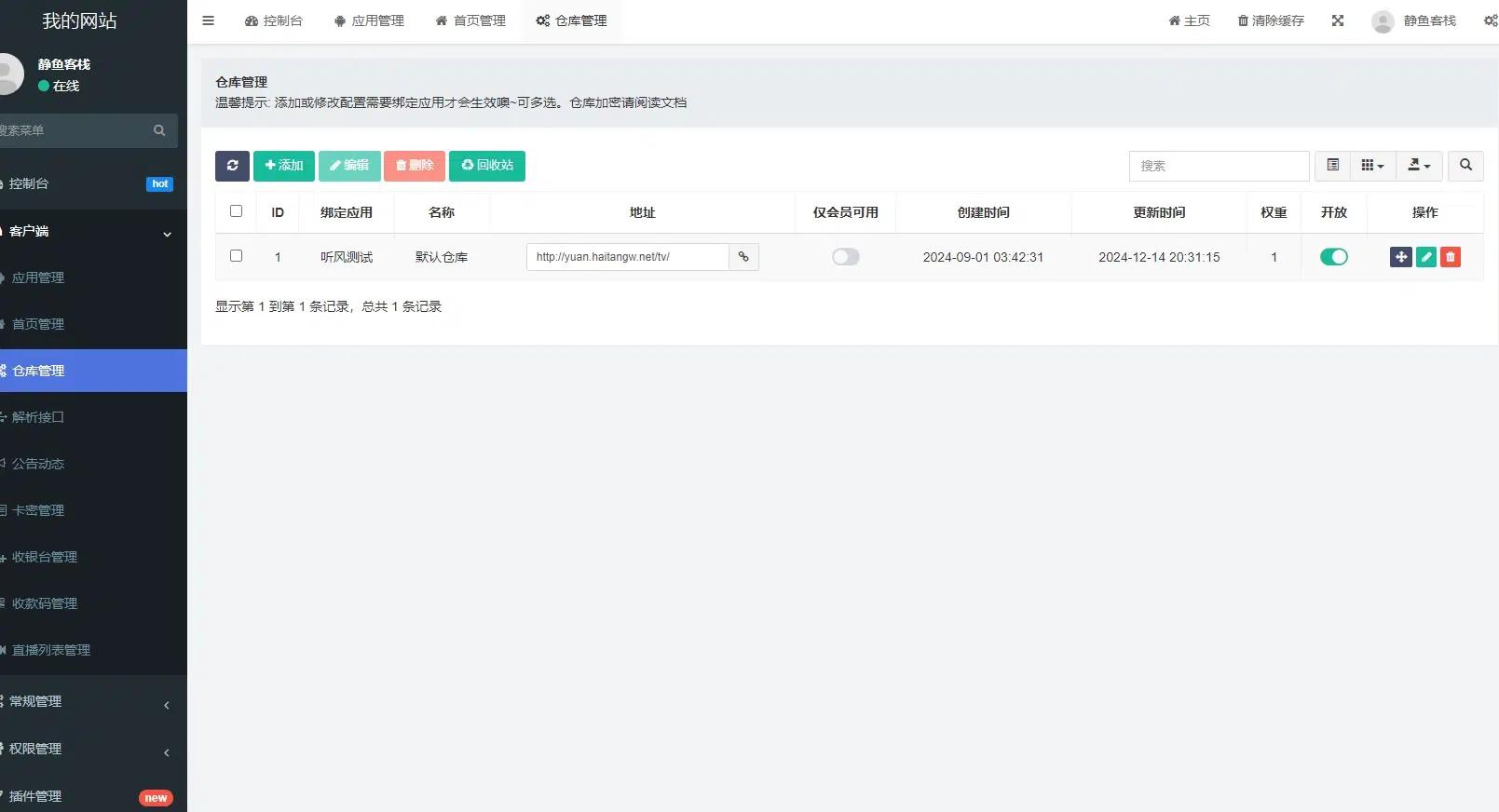The width and height of the screenshot is (1499, 812).
Task: Check the checkbox for row ID 1
Action: (236, 256)
